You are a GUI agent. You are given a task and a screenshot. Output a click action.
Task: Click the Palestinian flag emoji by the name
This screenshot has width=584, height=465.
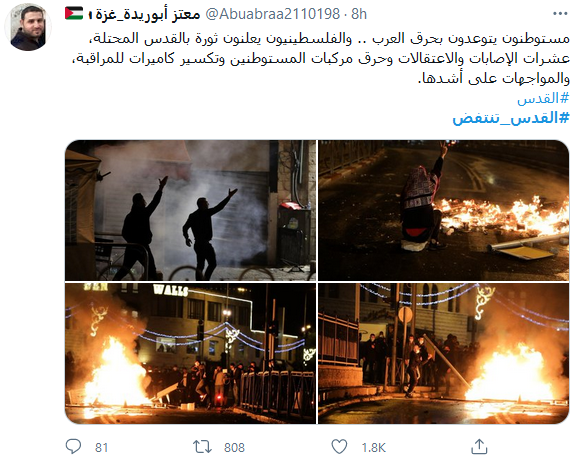74,13
